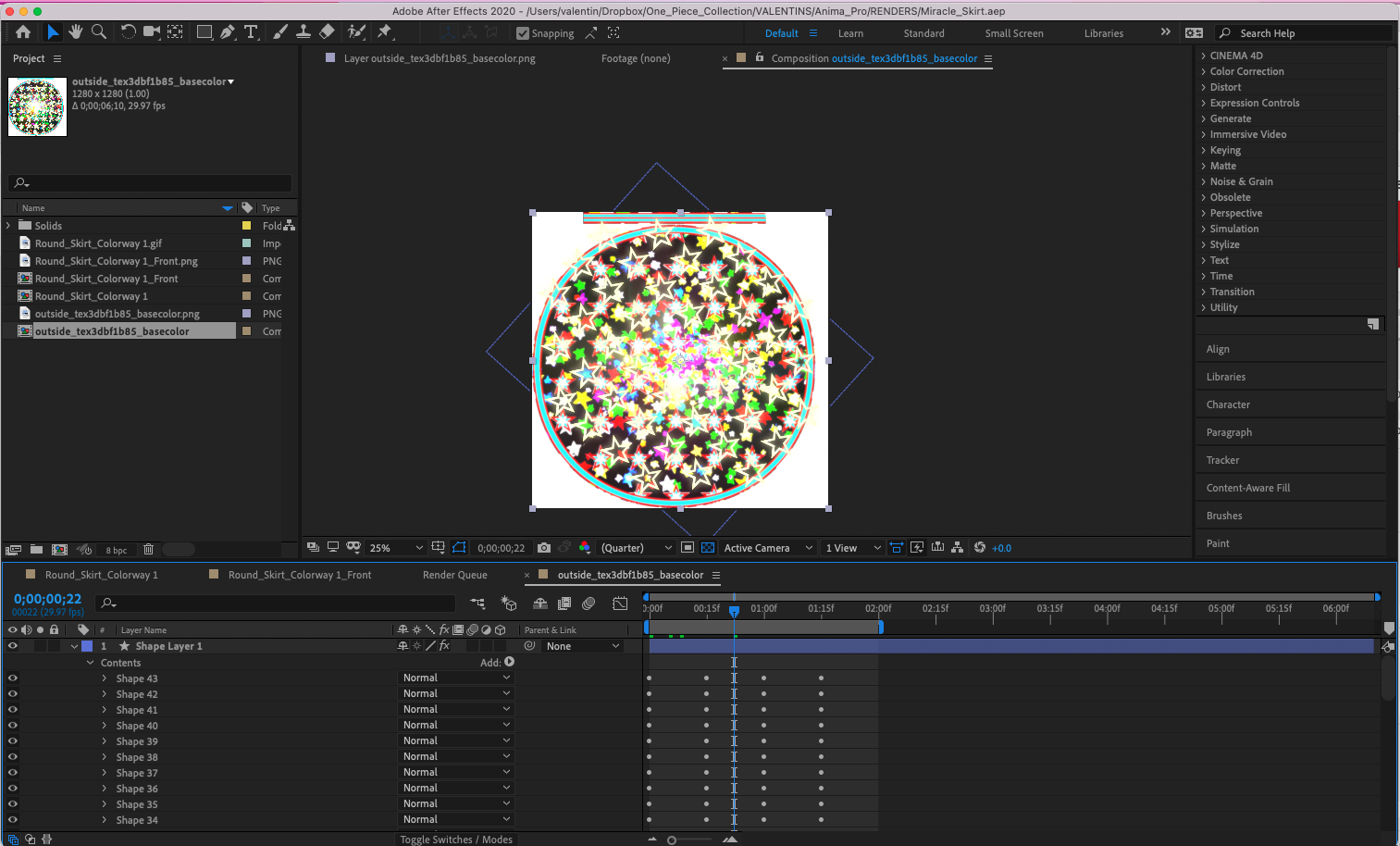Choose the Hand tool
This screenshot has width=1400, height=846.
coord(76,32)
